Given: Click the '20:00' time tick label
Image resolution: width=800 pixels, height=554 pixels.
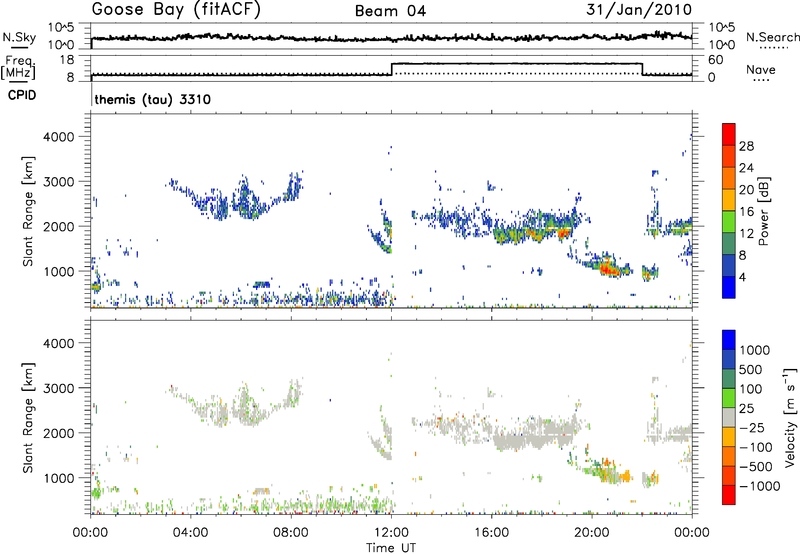Looking at the screenshot, I should 591,533.
